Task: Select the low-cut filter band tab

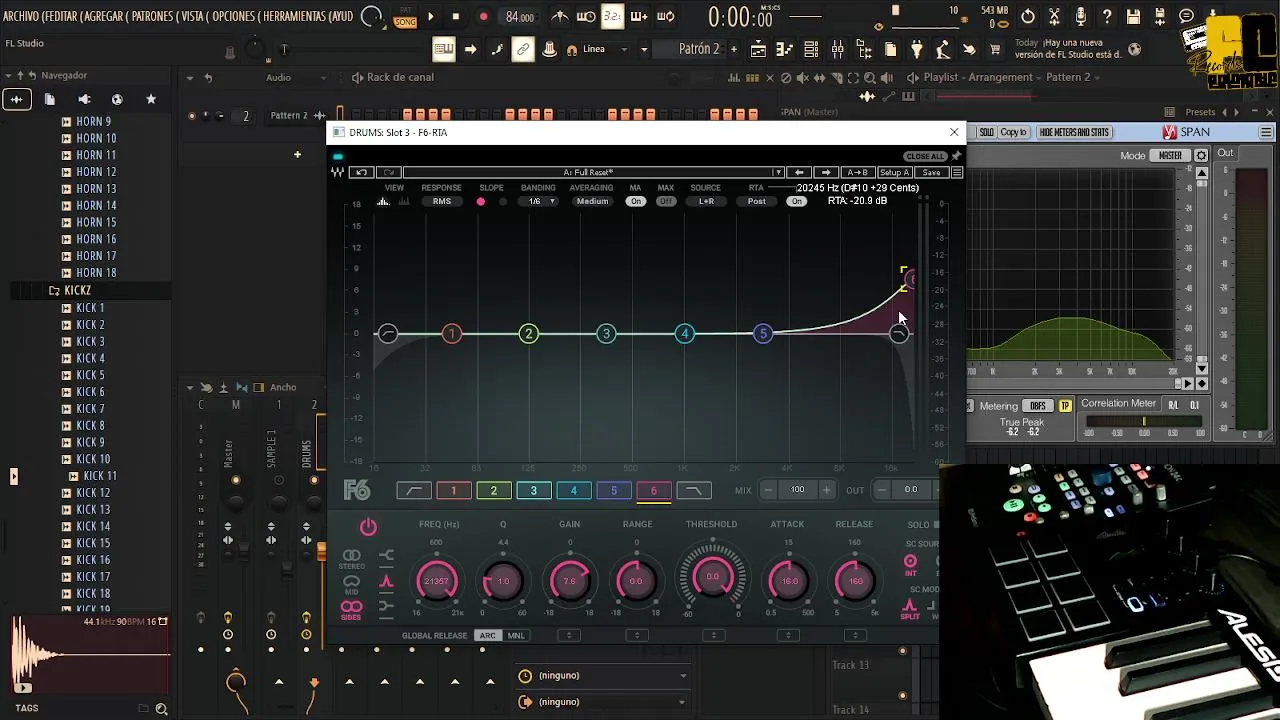Action: [413, 490]
